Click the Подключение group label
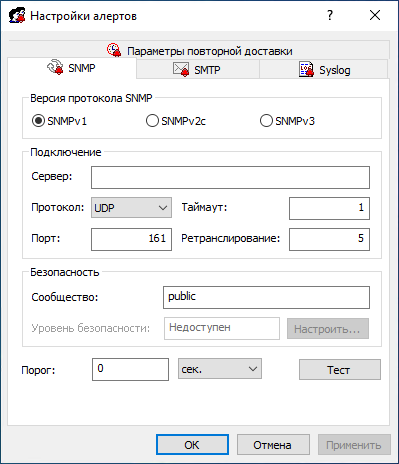Screen dimensions: 399x464 66,152
